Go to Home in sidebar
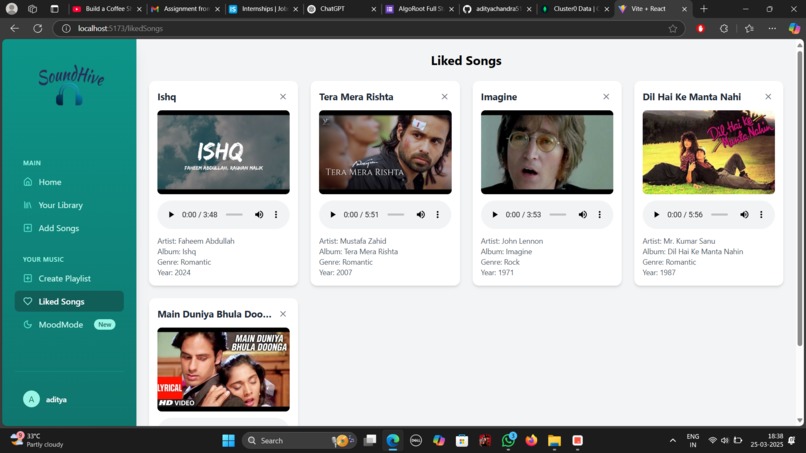 click(69, 182)
